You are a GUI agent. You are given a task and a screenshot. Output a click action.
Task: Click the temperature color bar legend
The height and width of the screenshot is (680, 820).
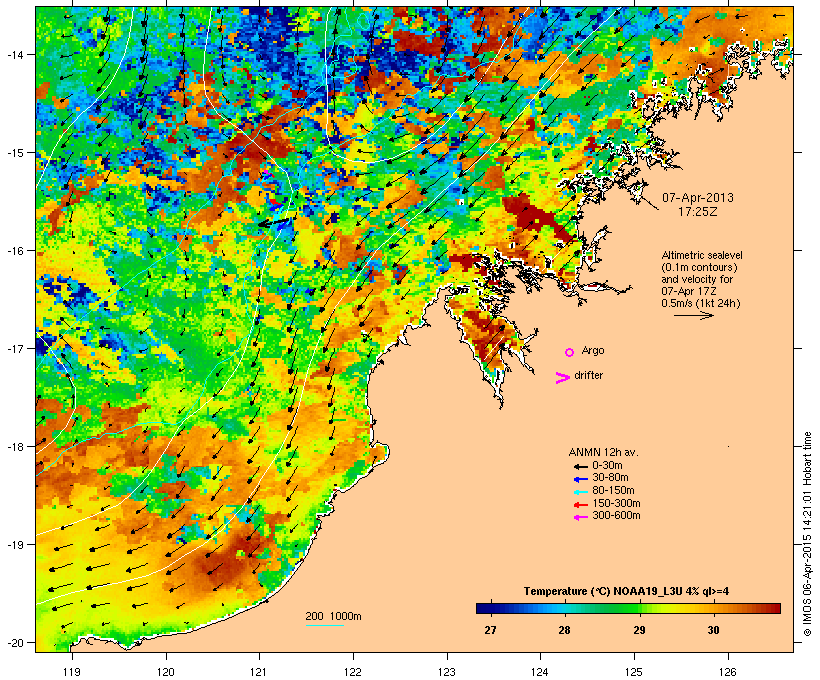pos(628,608)
